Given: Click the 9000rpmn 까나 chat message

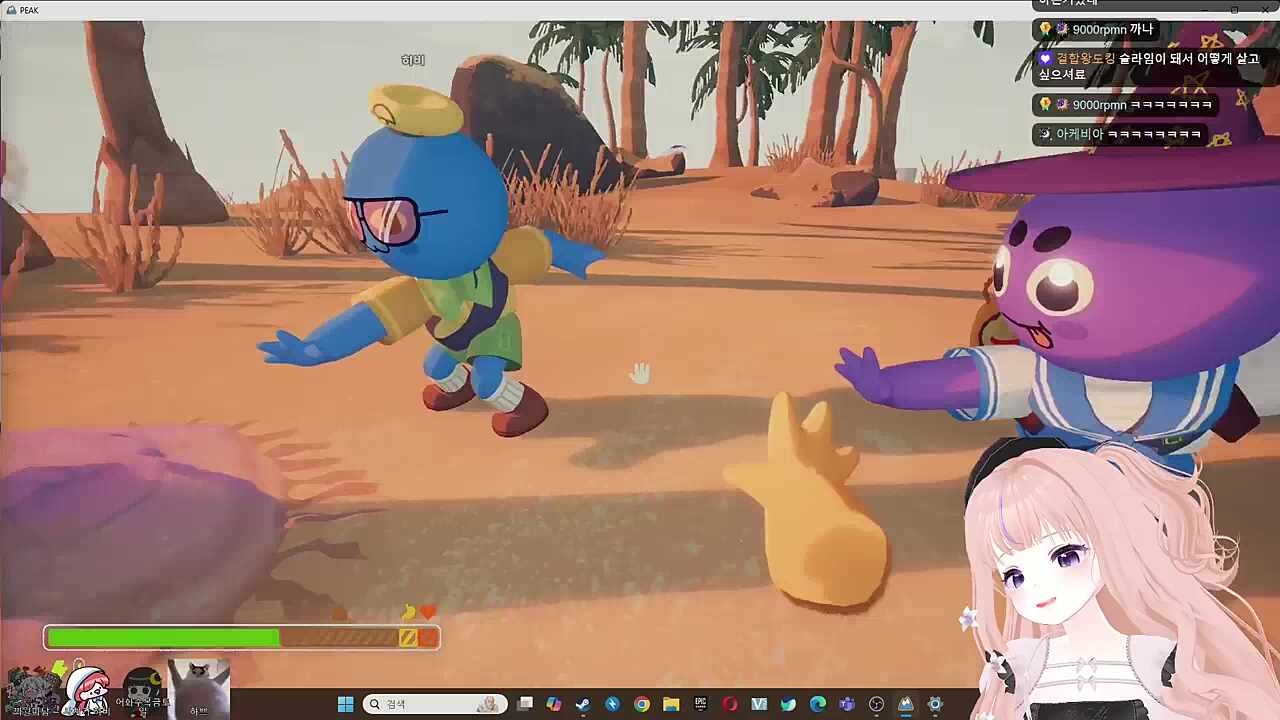Looking at the screenshot, I should click(x=1095, y=30).
